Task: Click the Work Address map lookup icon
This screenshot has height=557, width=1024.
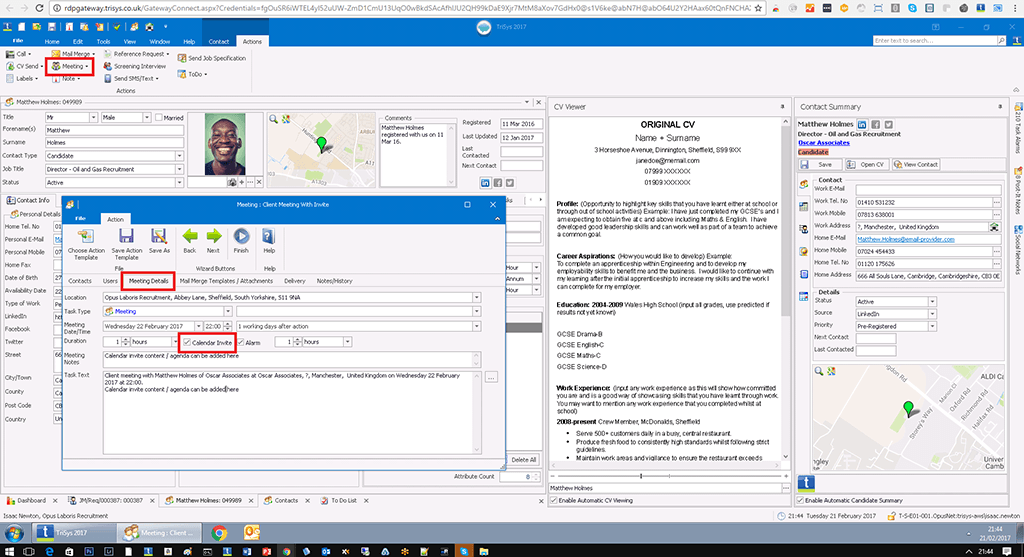Action: (994, 227)
